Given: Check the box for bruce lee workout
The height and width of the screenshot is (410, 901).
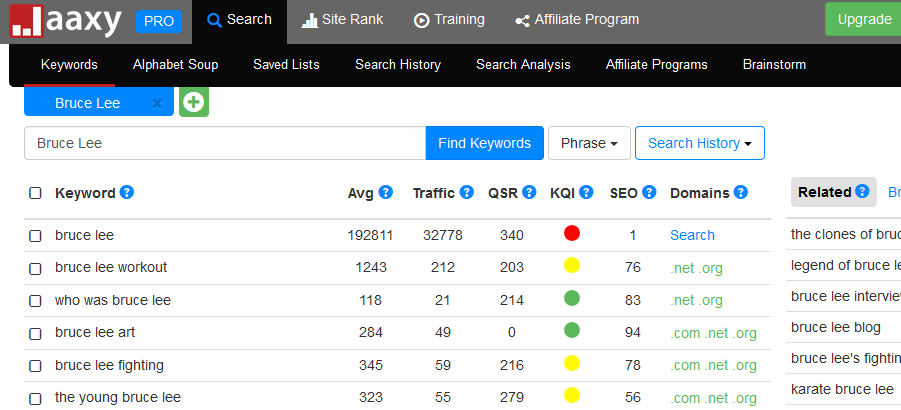Looking at the screenshot, I should (x=36, y=268).
